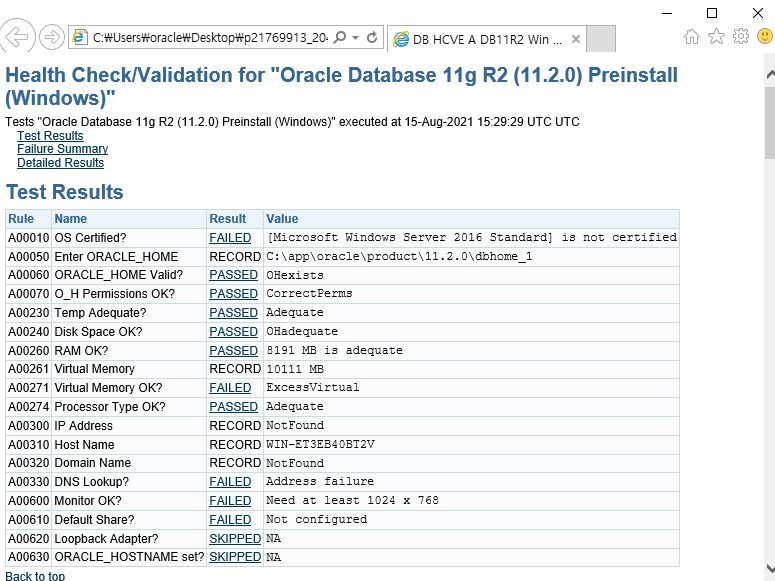The height and width of the screenshot is (581, 775).
Task: Open the SKIPPED link for ORACLE_HOSTNAME set?
Action: (x=235, y=557)
